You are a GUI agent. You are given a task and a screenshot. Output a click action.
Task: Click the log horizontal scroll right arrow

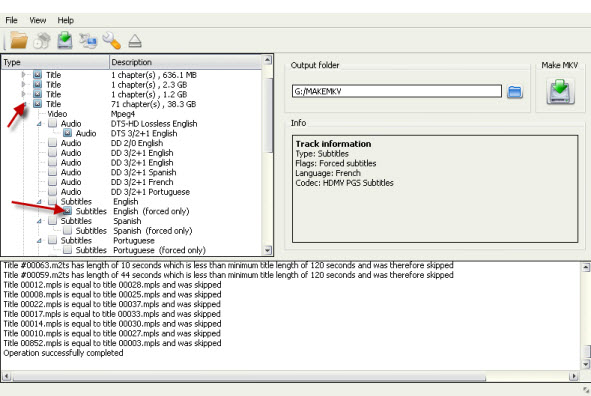(574, 376)
